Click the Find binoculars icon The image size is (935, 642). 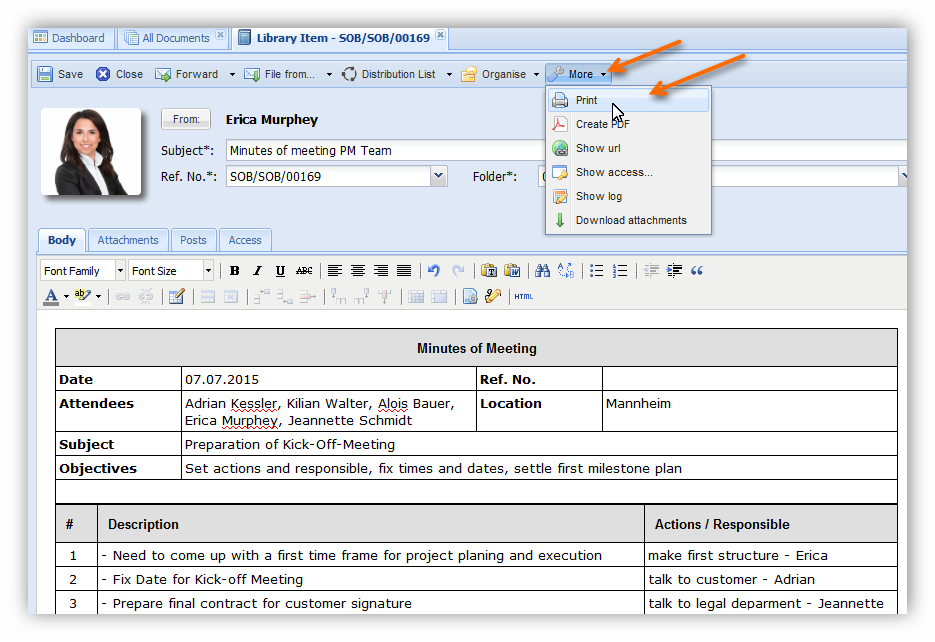(542, 271)
